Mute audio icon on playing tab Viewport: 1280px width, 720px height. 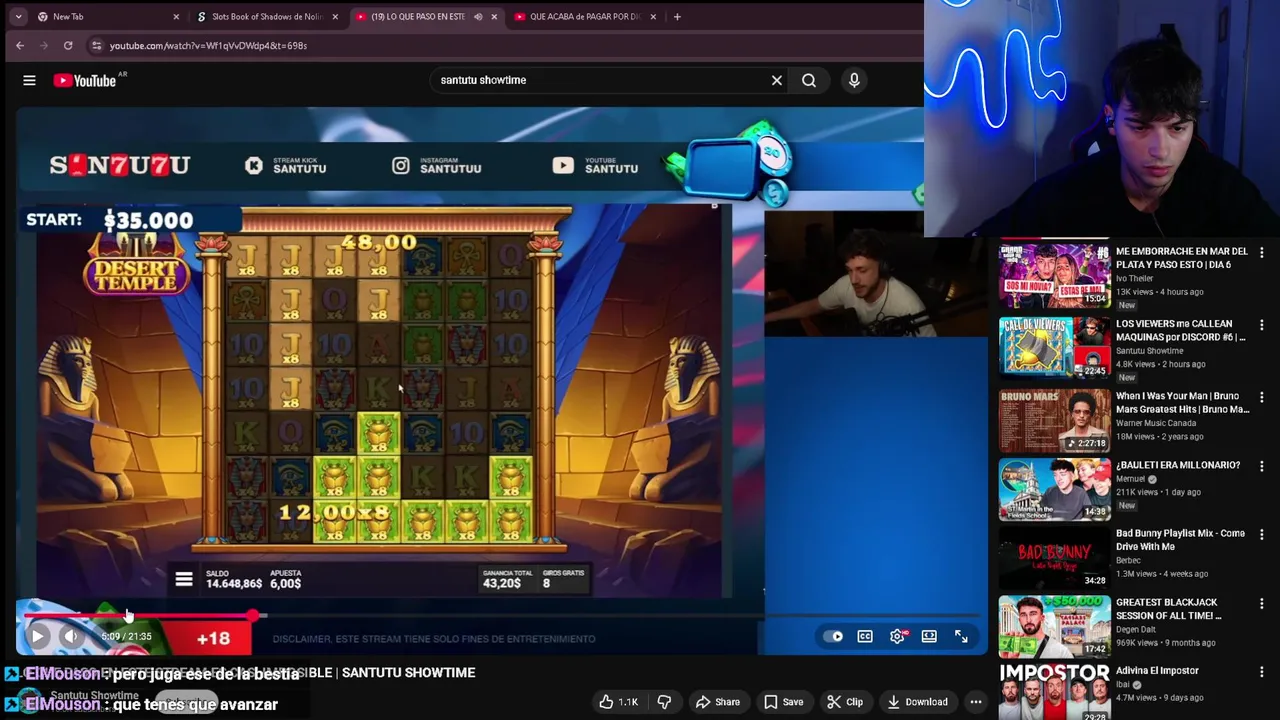pyautogui.click(x=477, y=16)
